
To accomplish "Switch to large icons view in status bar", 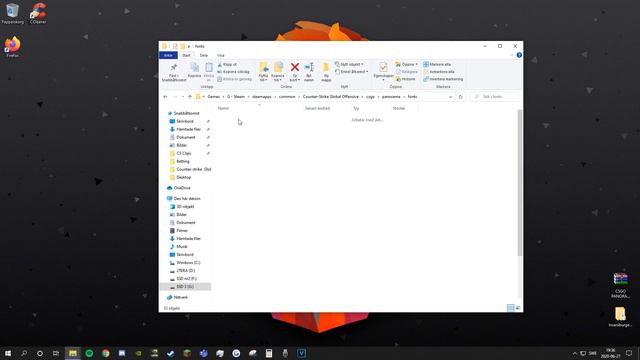I will click(x=518, y=308).
